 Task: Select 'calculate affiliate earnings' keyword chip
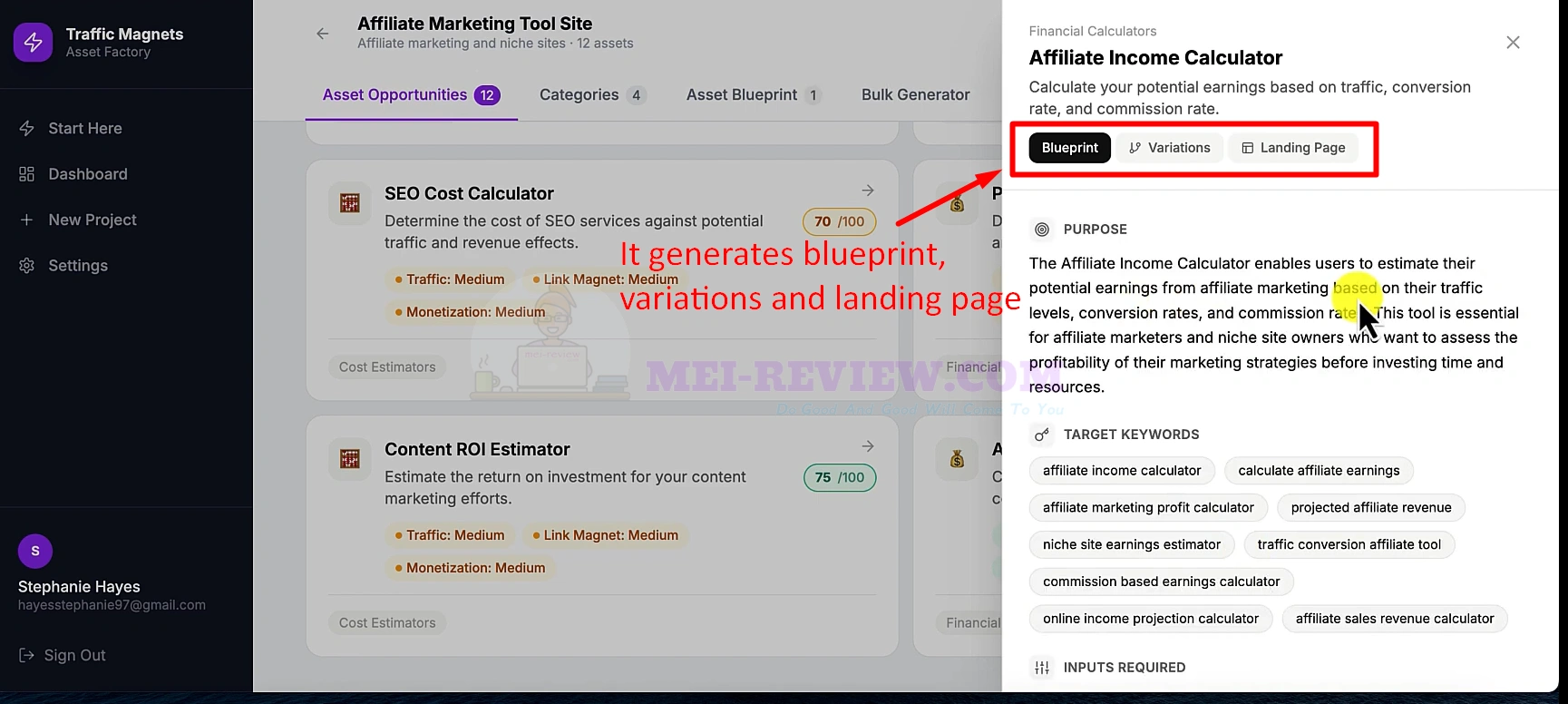pos(1319,471)
